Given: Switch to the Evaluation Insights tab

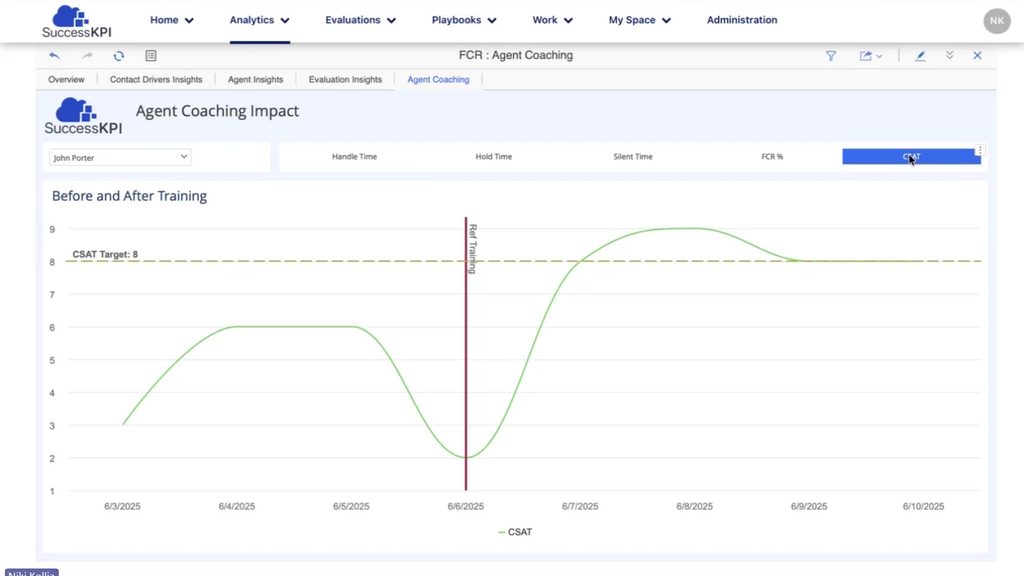Looking at the screenshot, I should 345,80.
